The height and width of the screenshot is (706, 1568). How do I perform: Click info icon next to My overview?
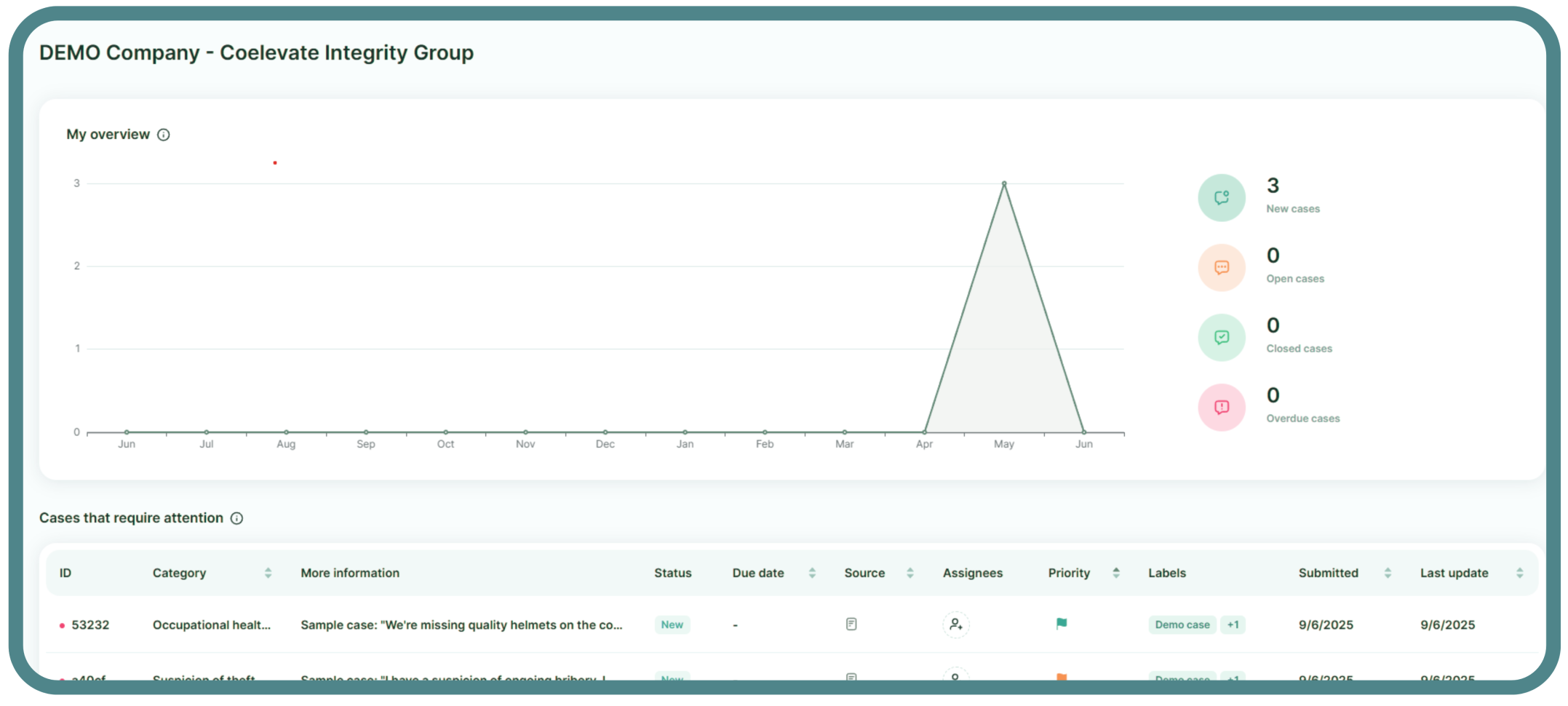coord(164,135)
